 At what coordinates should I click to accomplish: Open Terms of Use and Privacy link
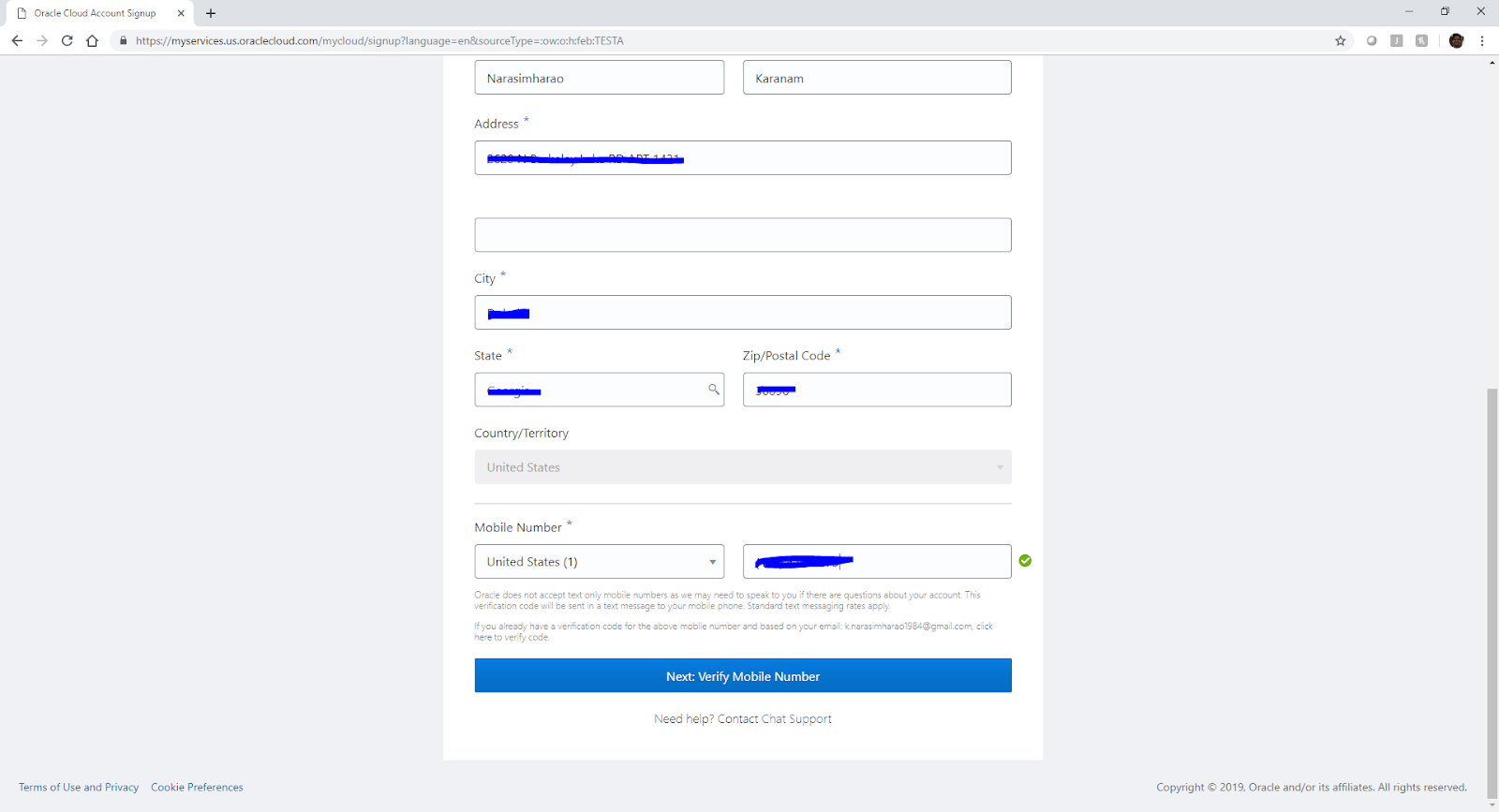click(79, 788)
